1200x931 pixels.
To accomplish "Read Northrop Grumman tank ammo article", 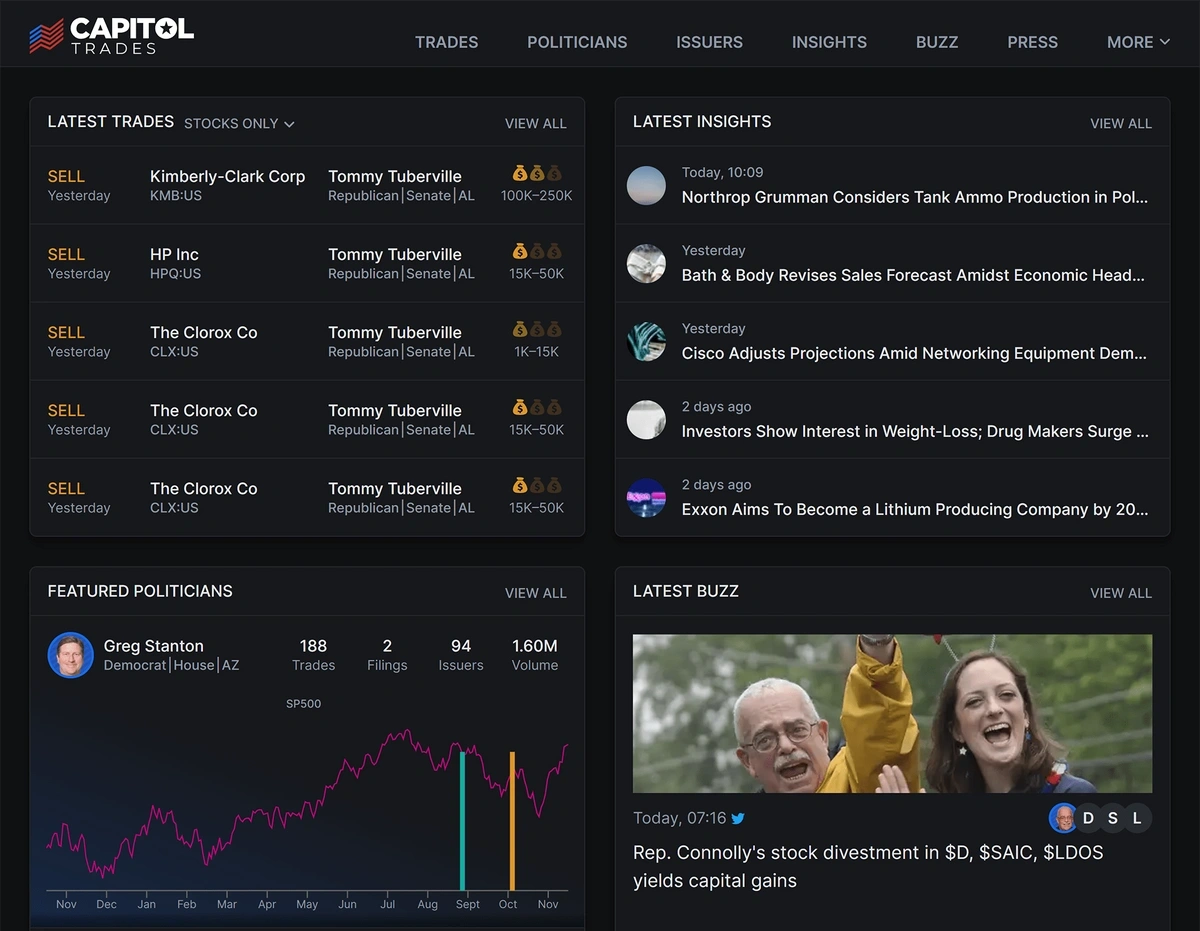I will 915,197.
